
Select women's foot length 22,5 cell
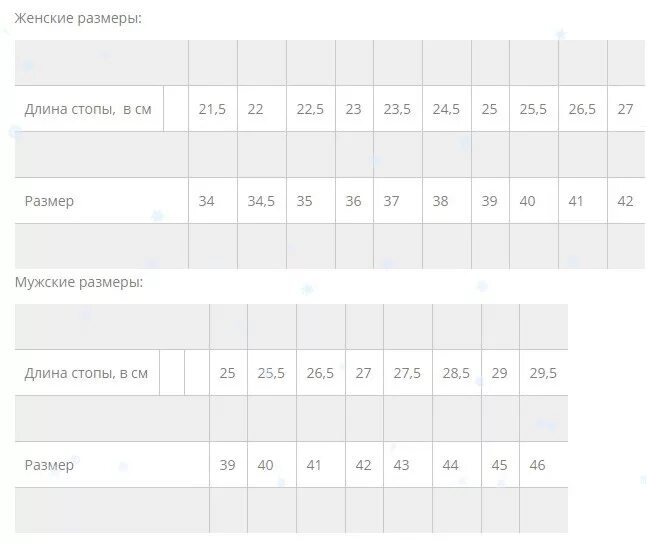pyautogui.click(x=310, y=109)
